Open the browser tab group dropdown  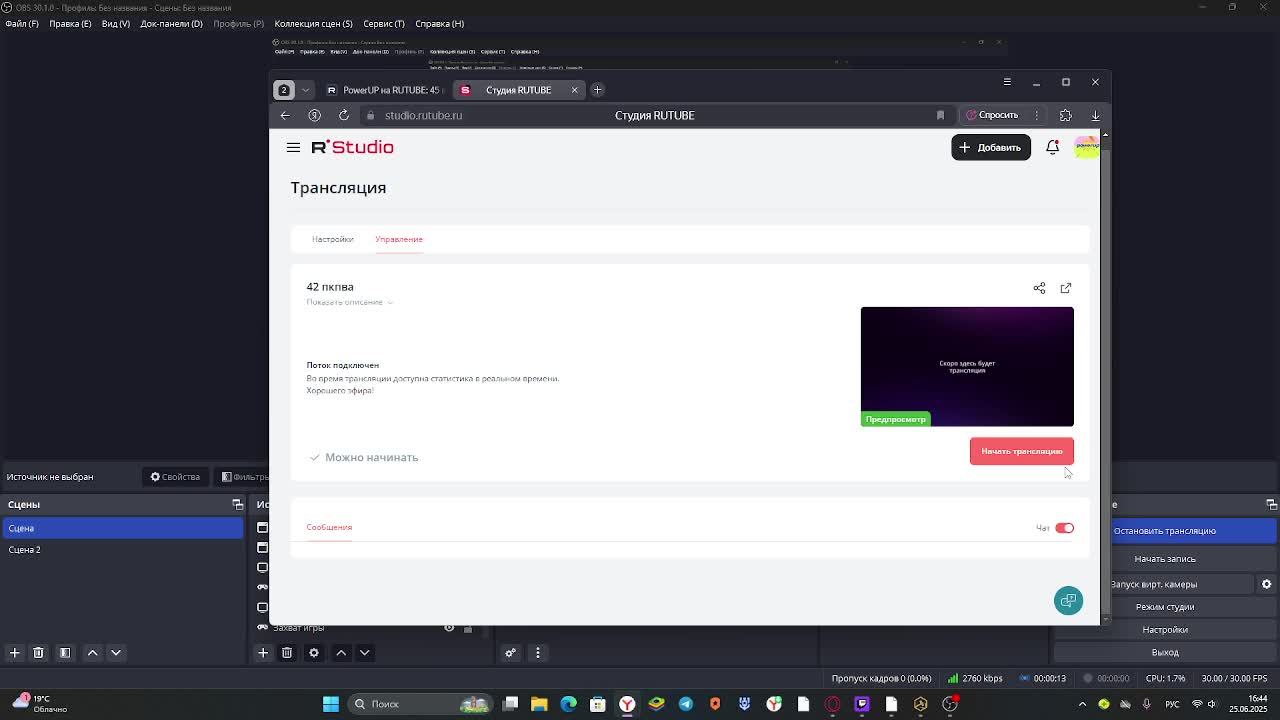click(x=306, y=90)
